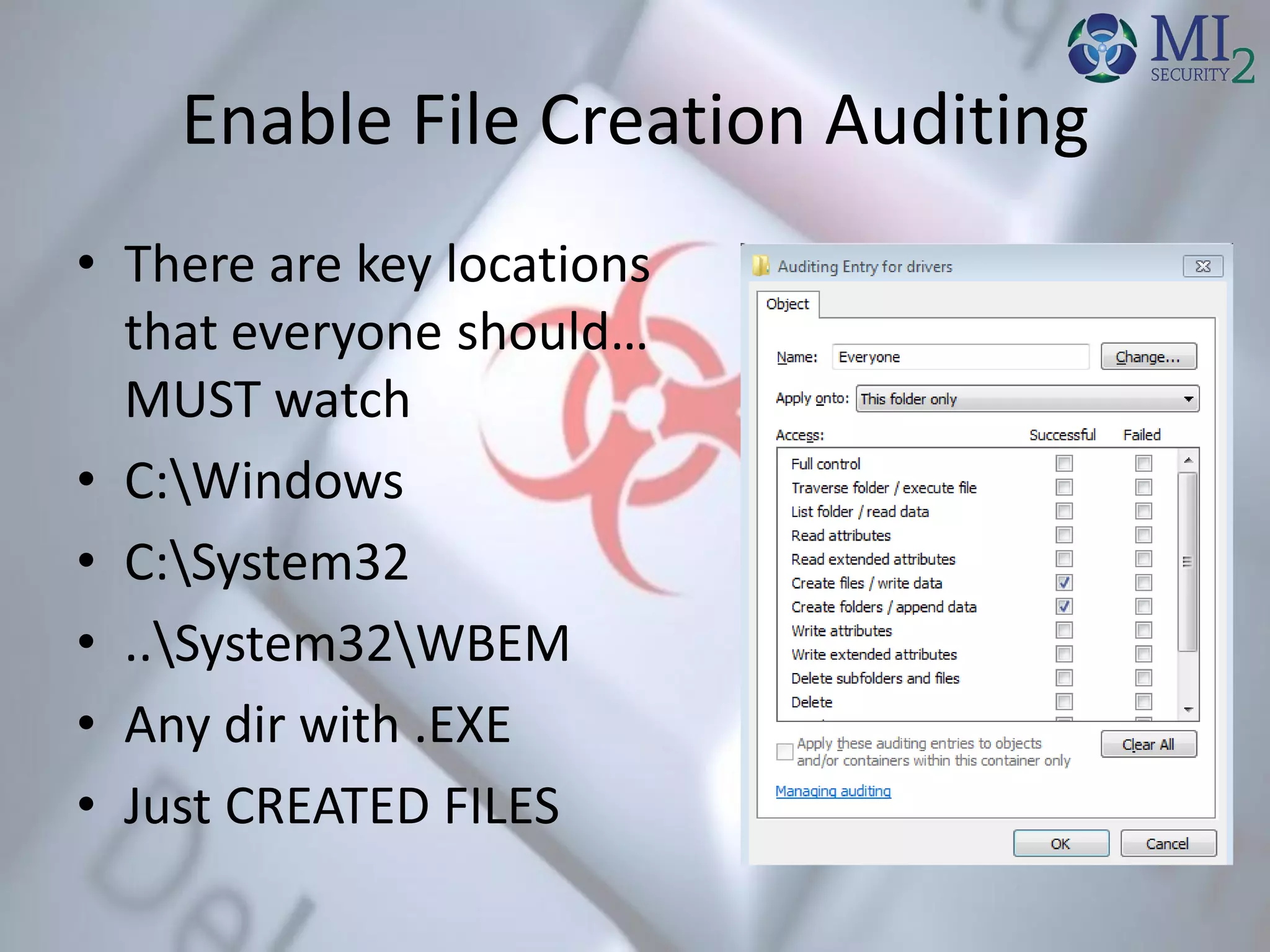Toggle Apply these auditing entries to objects checkbox
1270x952 pixels.
[784, 752]
